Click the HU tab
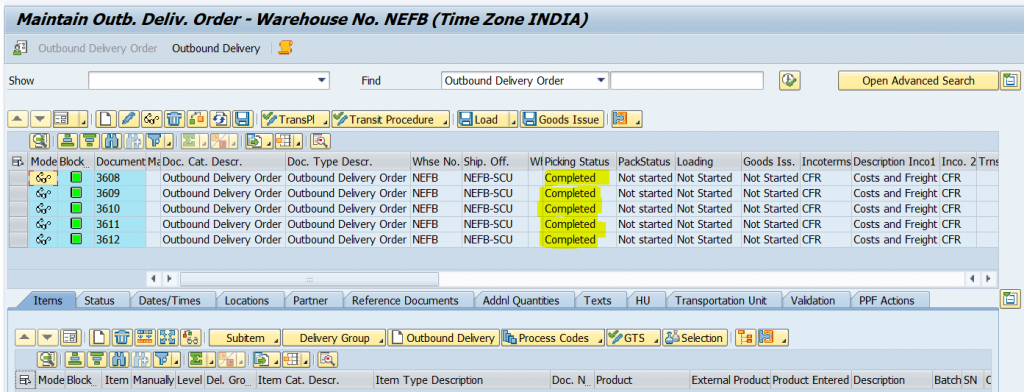Screen dimensions: 1024x392 pos(642,301)
